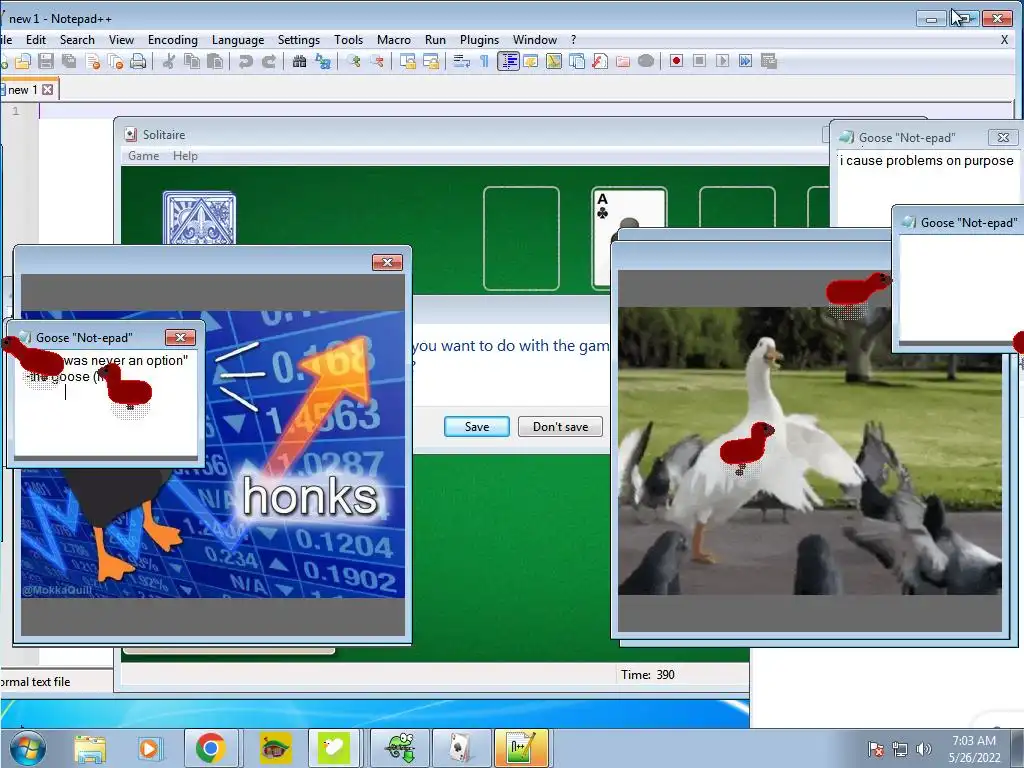Open the Help menu in Solitaire
This screenshot has width=1024, height=768.
(185, 156)
